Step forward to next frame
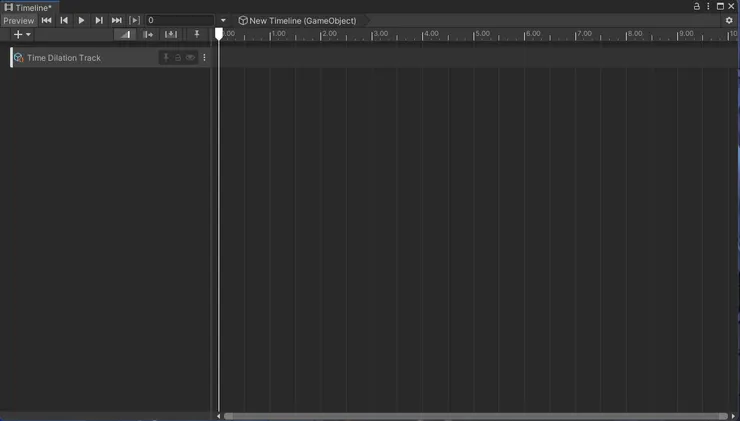The width and height of the screenshot is (740, 421). pyautogui.click(x=99, y=20)
